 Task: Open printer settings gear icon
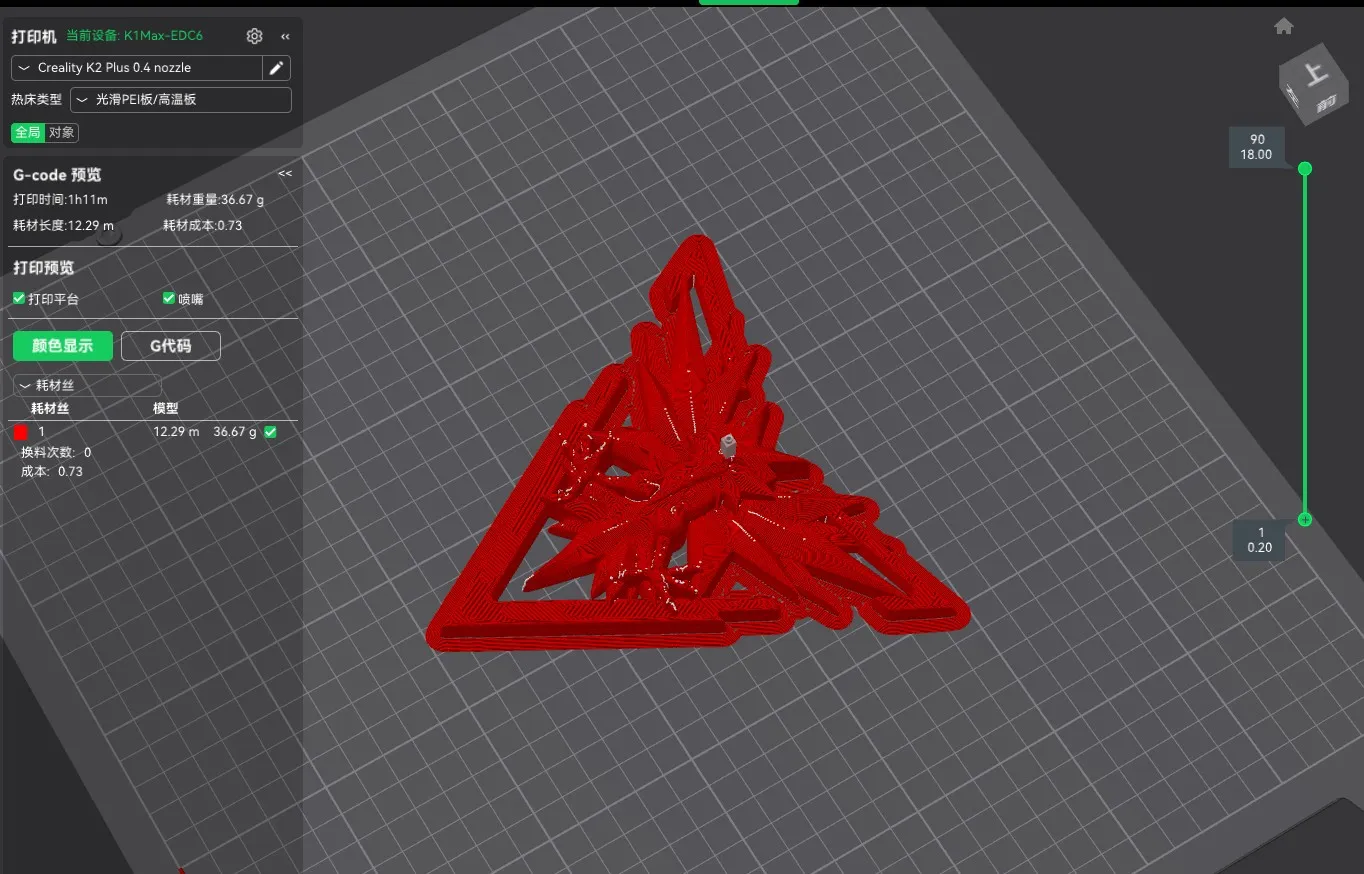tap(254, 36)
